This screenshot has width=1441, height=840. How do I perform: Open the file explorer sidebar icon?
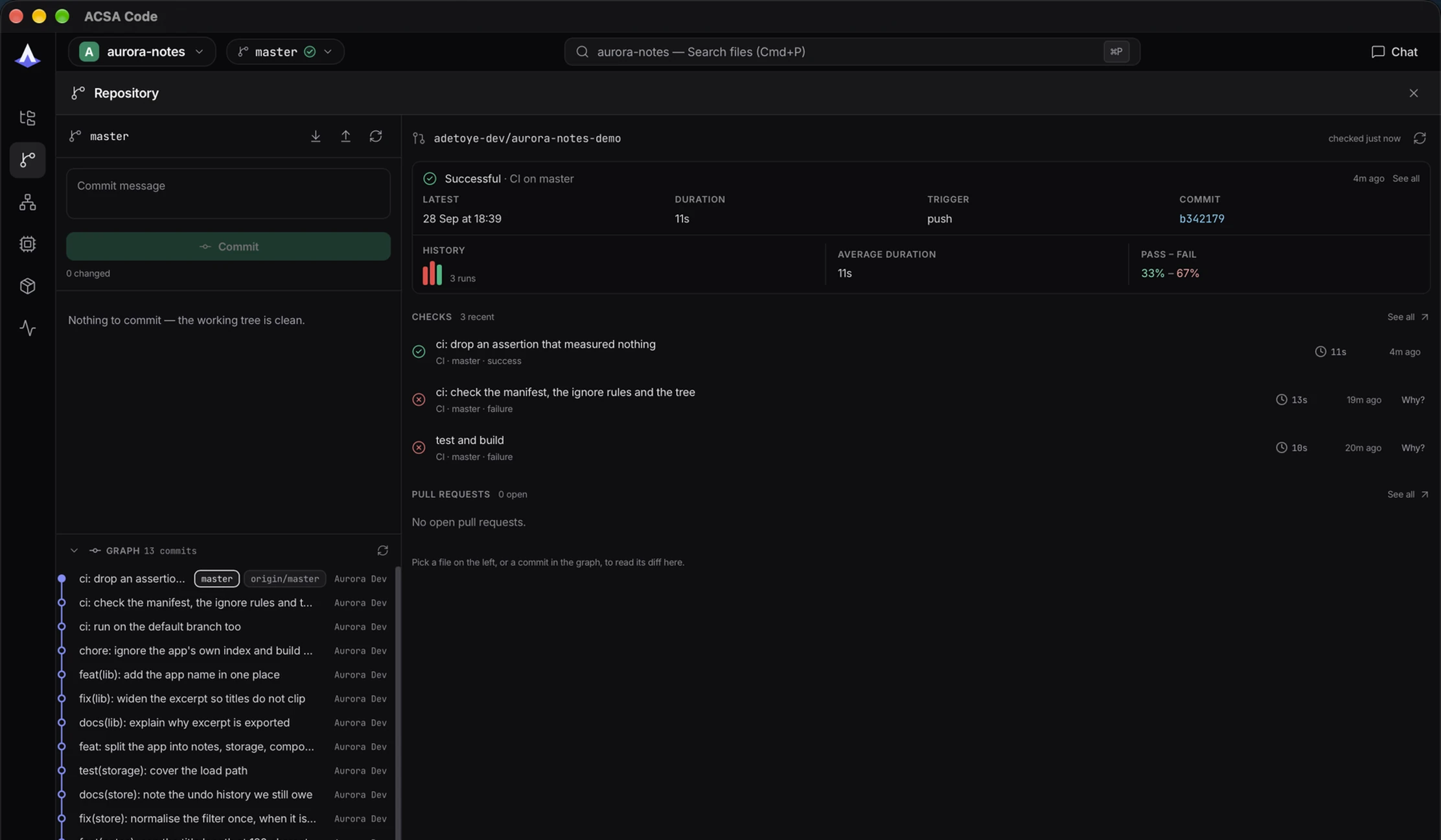click(27, 118)
